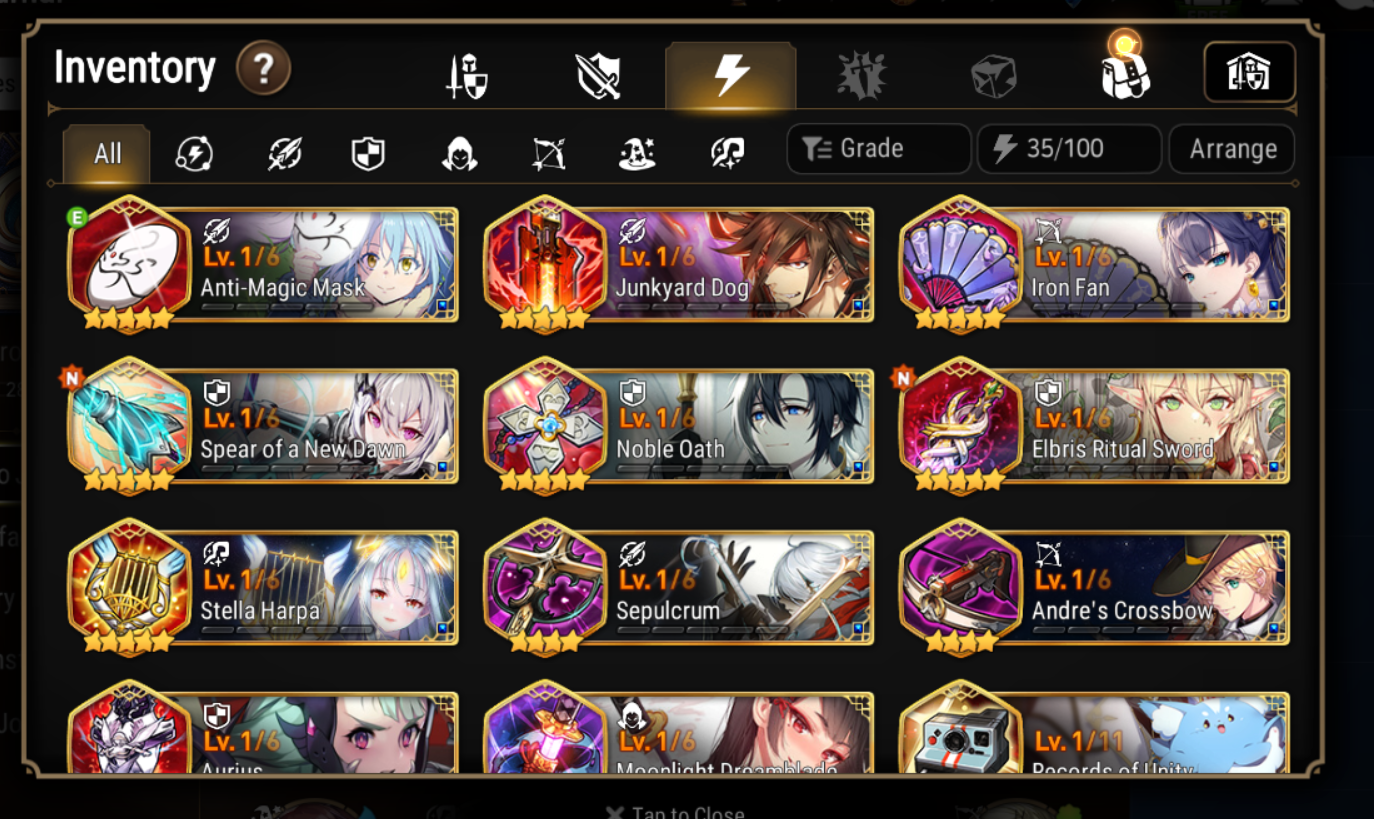Filter artifacts by Thief hooded icon
Screen dimensions: 1374x819
[459, 154]
